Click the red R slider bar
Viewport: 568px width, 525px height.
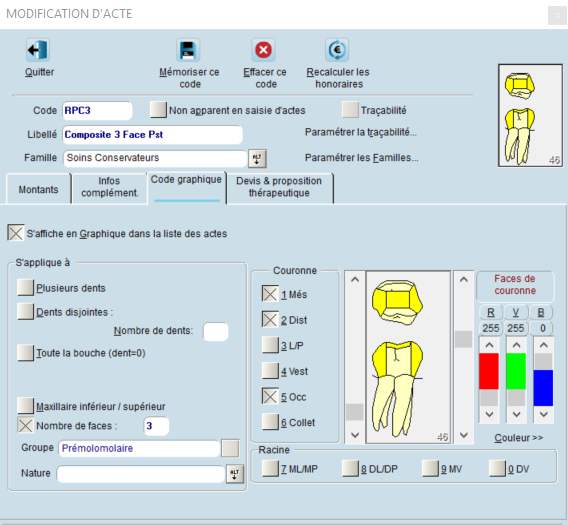pyautogui.click(x=489, y=371)
